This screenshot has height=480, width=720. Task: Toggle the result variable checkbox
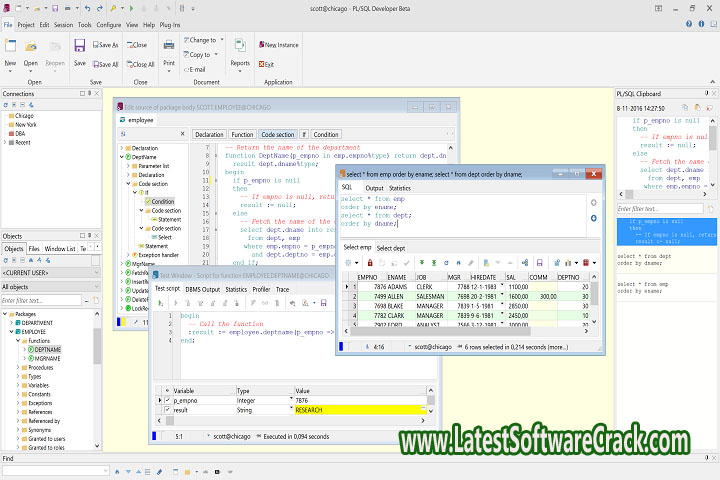click(168, 410)
